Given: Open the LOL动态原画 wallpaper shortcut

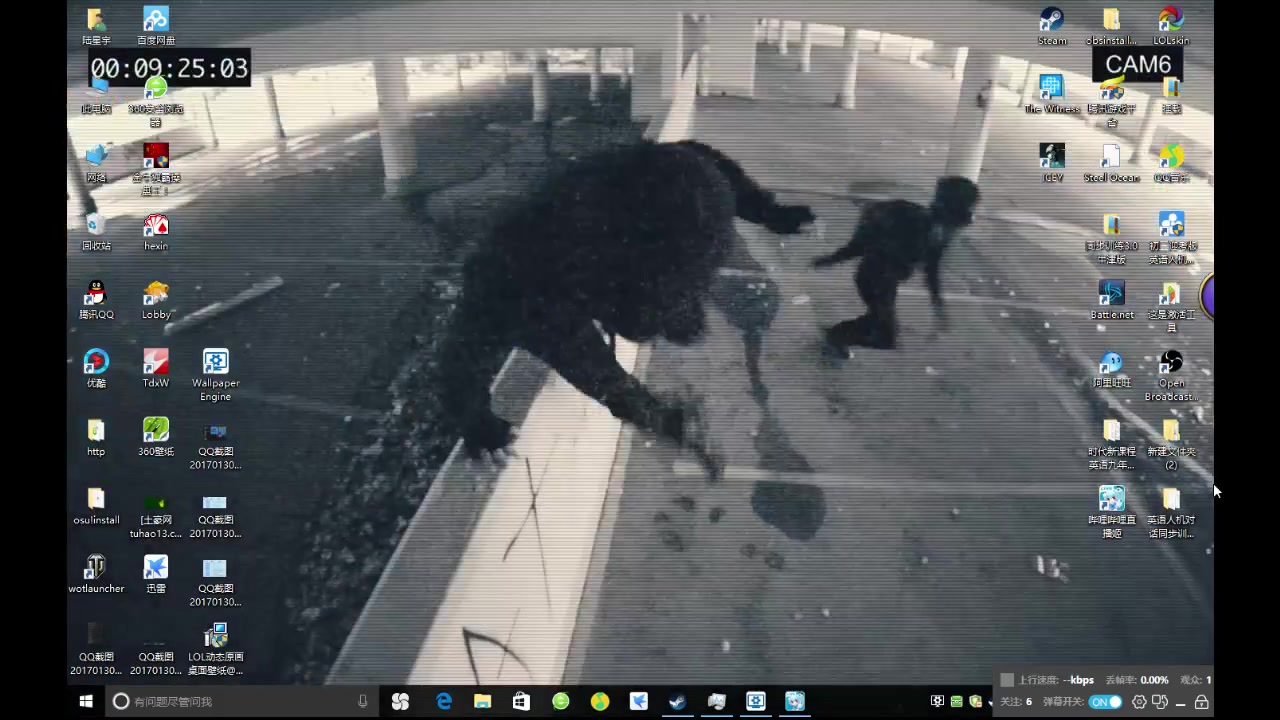Looking at the screenshot, I should coord(215,649).
